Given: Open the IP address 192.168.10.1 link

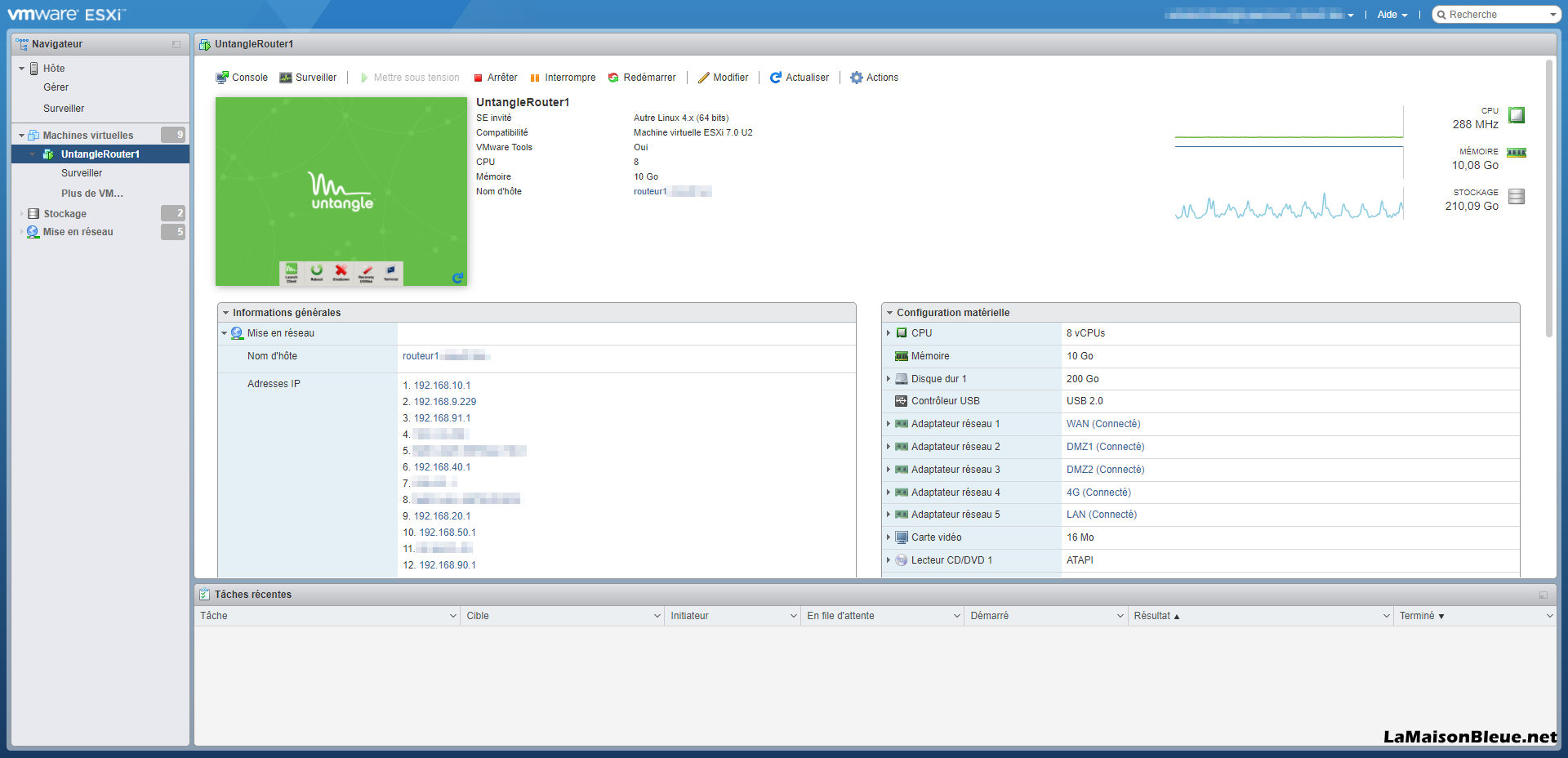Looking at the screenshot, I should [442, 386].
